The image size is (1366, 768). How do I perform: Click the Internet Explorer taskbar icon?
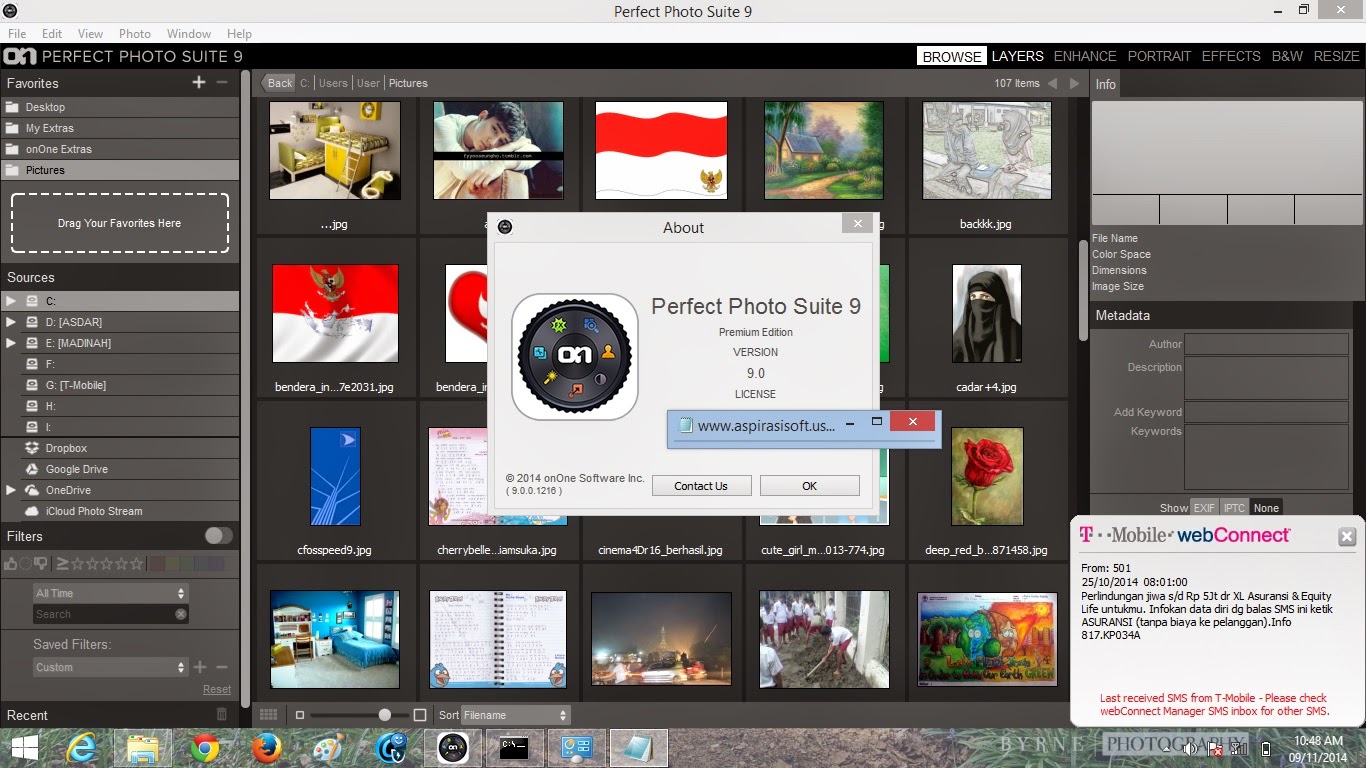82,748
